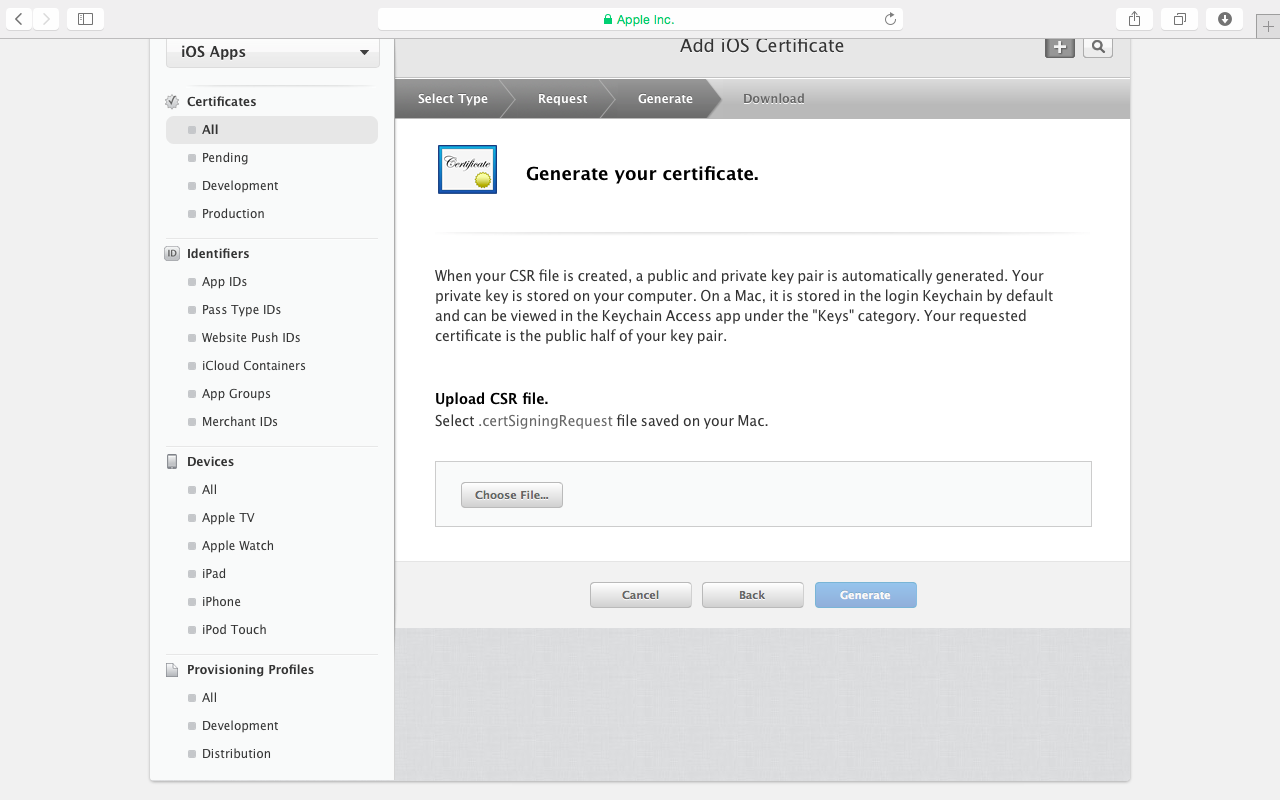Viewport: 1280px width, 800px height.
Task: Click the Certificates section icon
Action: point(172,101)
